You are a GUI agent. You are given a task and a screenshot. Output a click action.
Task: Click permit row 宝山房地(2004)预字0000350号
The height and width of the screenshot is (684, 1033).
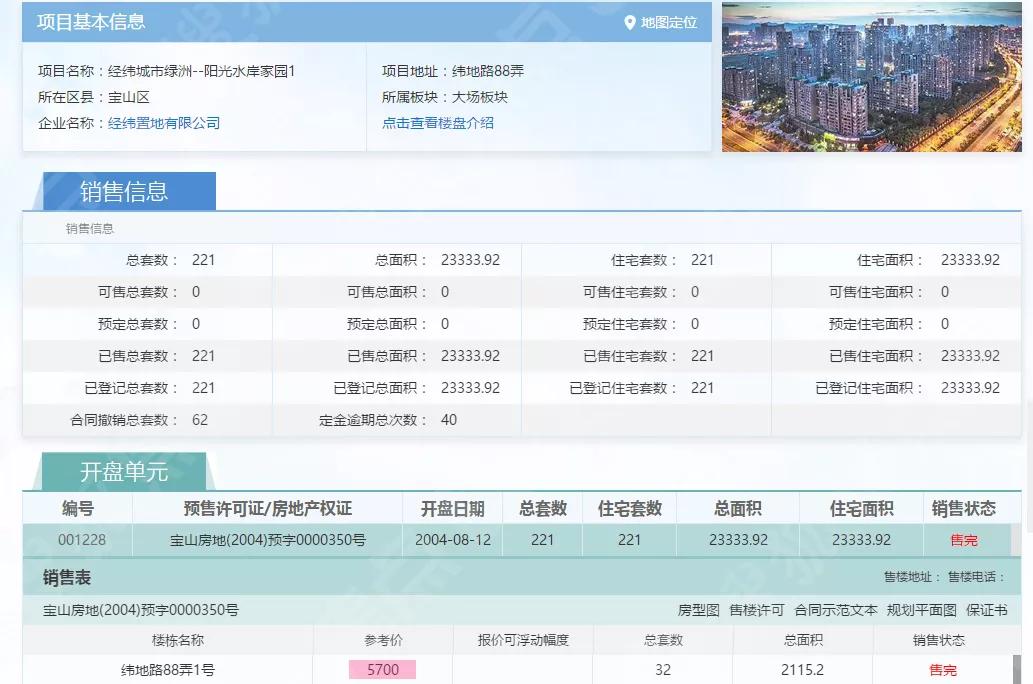(x=267, y=540)
